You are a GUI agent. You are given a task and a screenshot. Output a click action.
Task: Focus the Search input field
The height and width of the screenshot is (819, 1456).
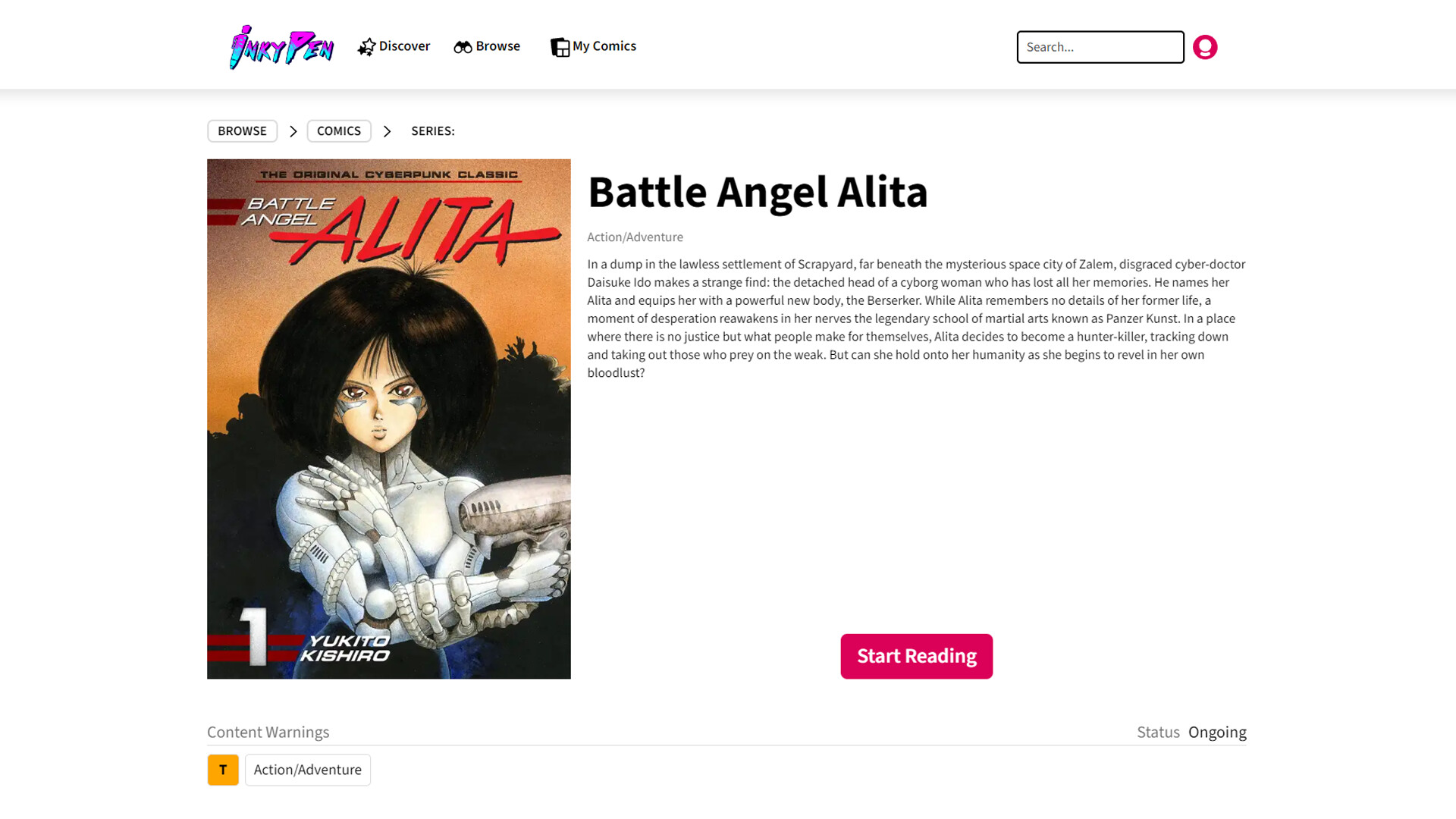[x=1100, y=47]
